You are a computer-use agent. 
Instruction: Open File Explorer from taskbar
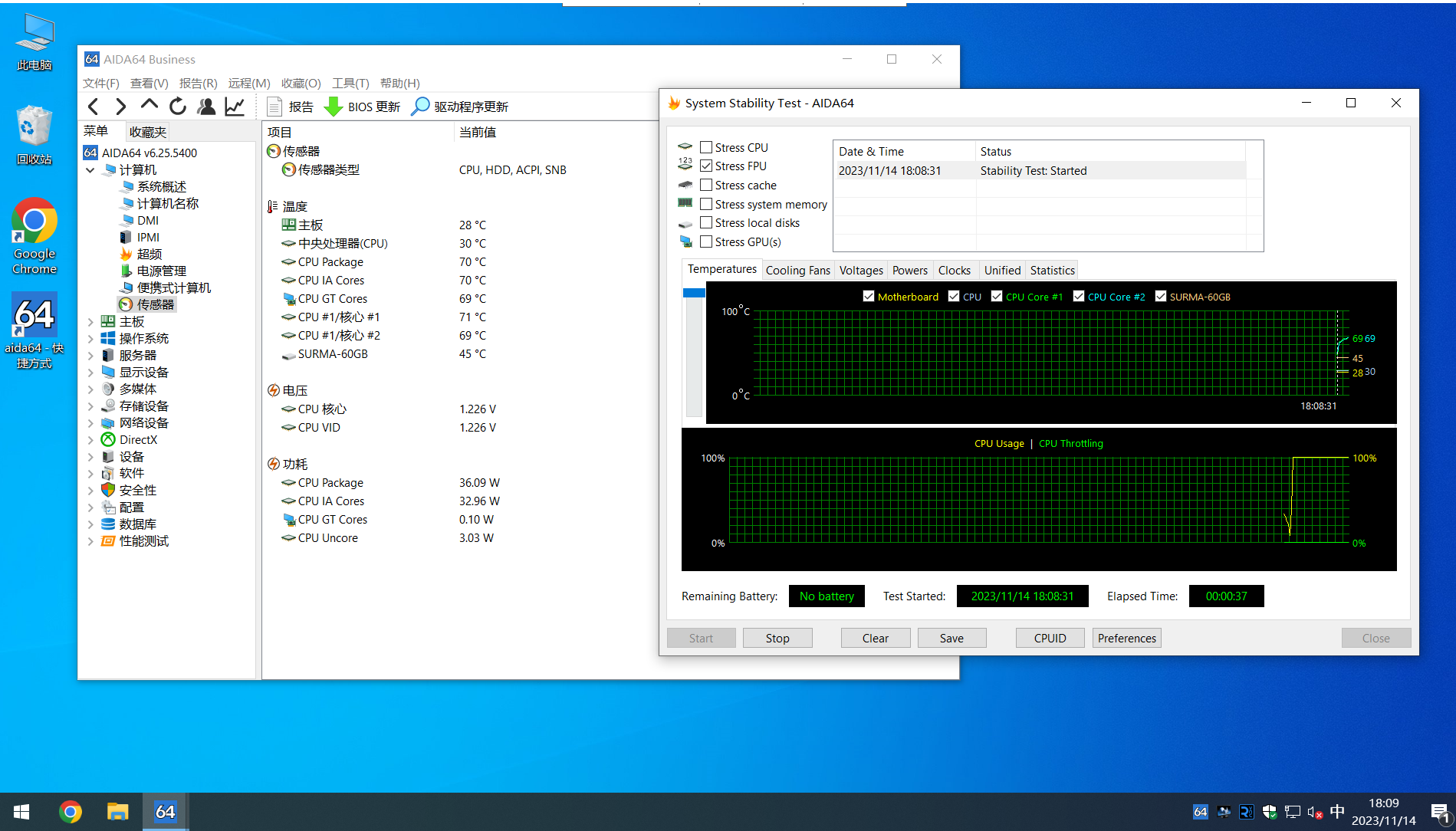pos(117,812)
